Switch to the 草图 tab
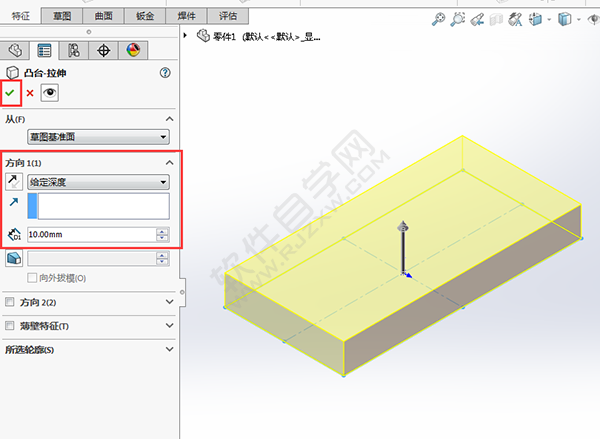Viewport: 600px width, 439px height. [62, 16]
